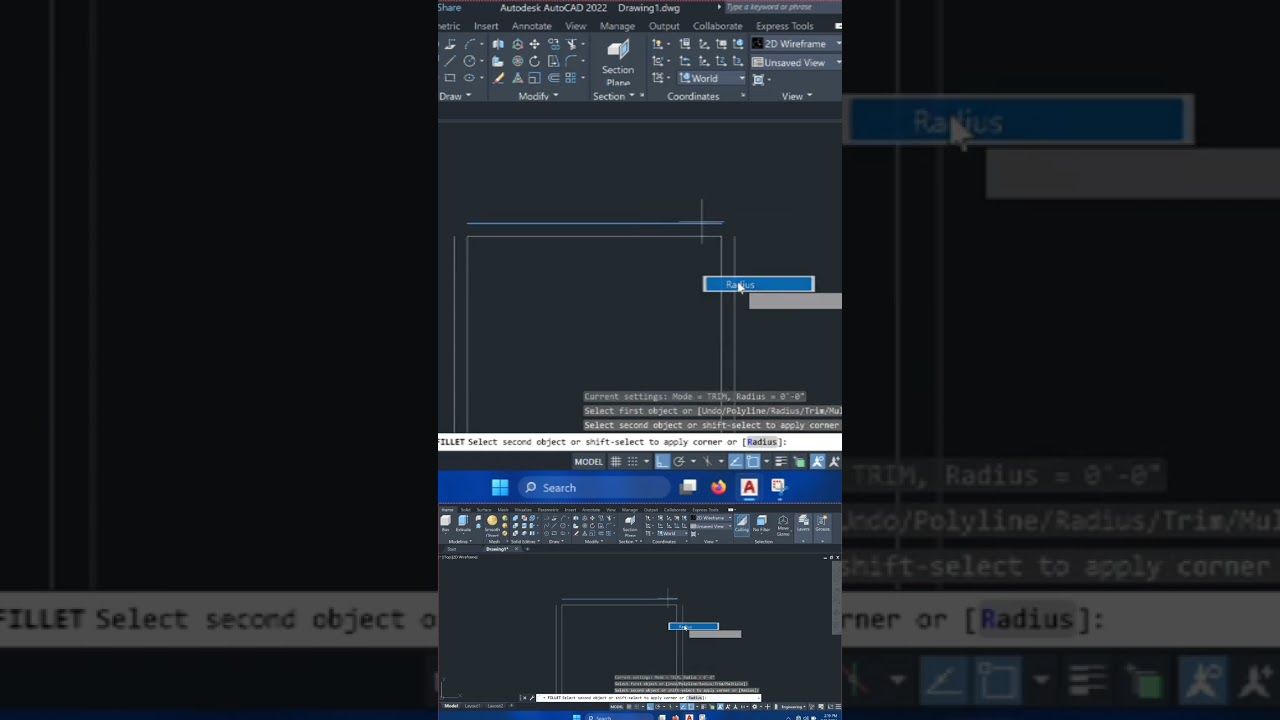Open snap mode dropdown arrow in enlarged status bar

[647, 462]
